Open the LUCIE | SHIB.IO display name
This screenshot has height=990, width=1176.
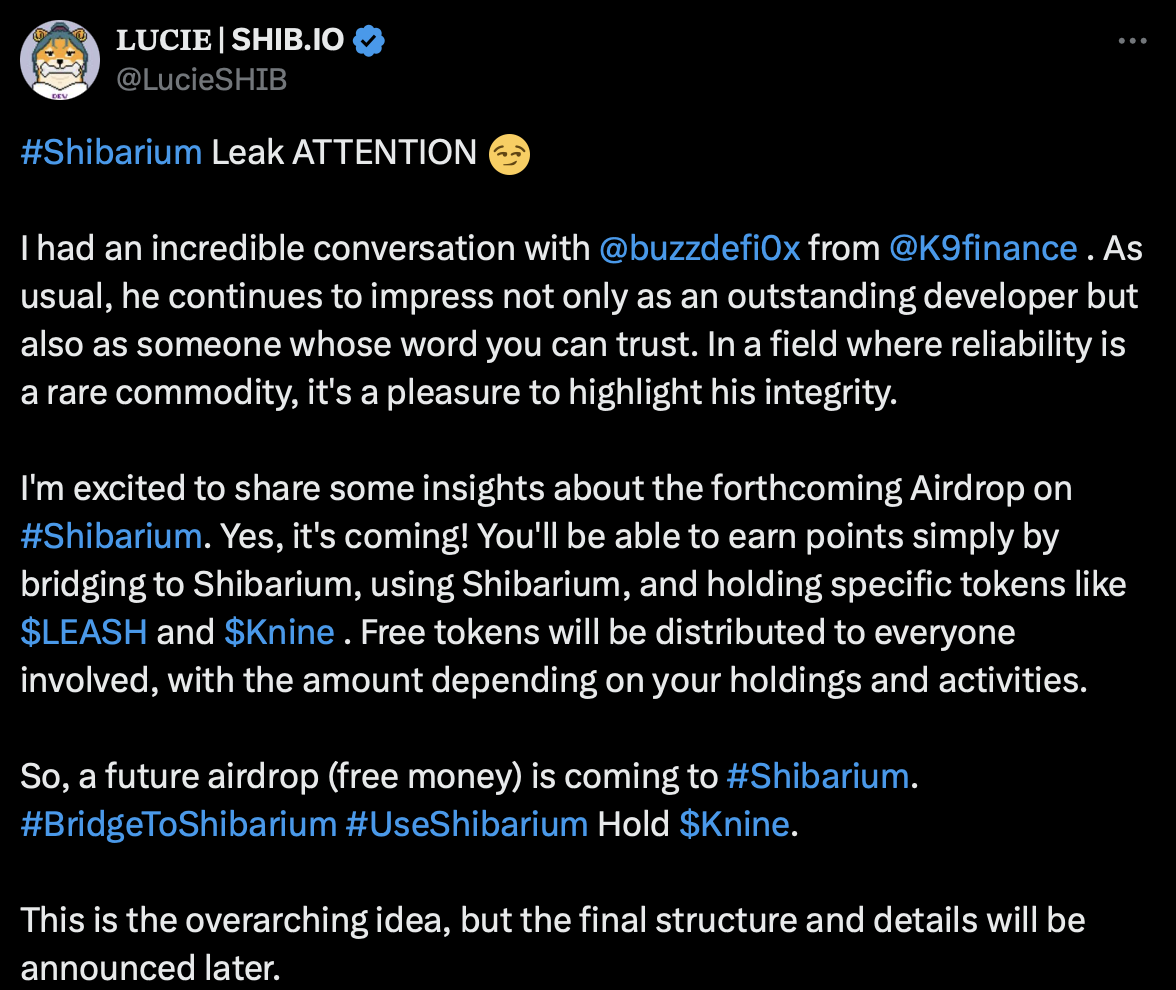click(230, 41)
